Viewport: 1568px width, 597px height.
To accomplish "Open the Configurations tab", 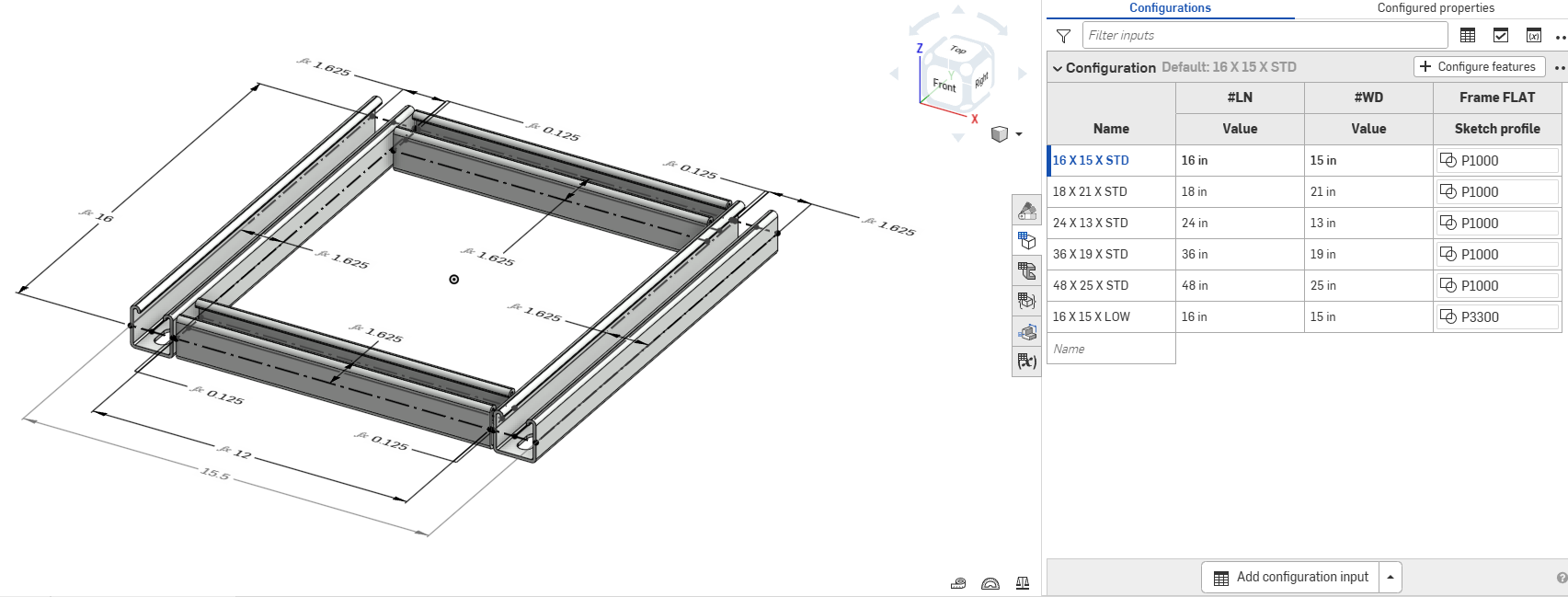I will 1170,8.
